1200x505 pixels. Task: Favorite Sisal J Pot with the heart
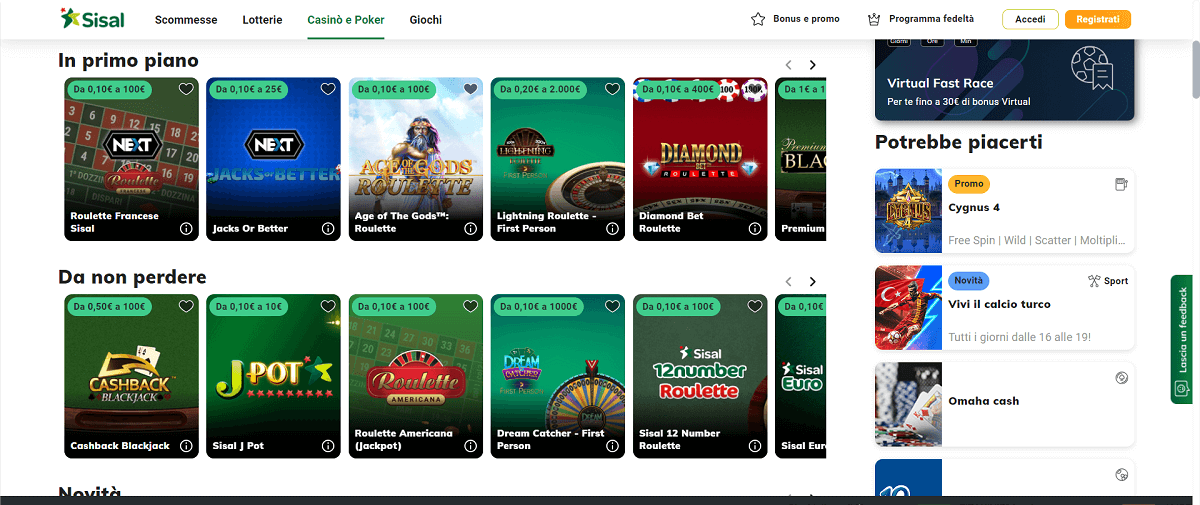(328, 306)
